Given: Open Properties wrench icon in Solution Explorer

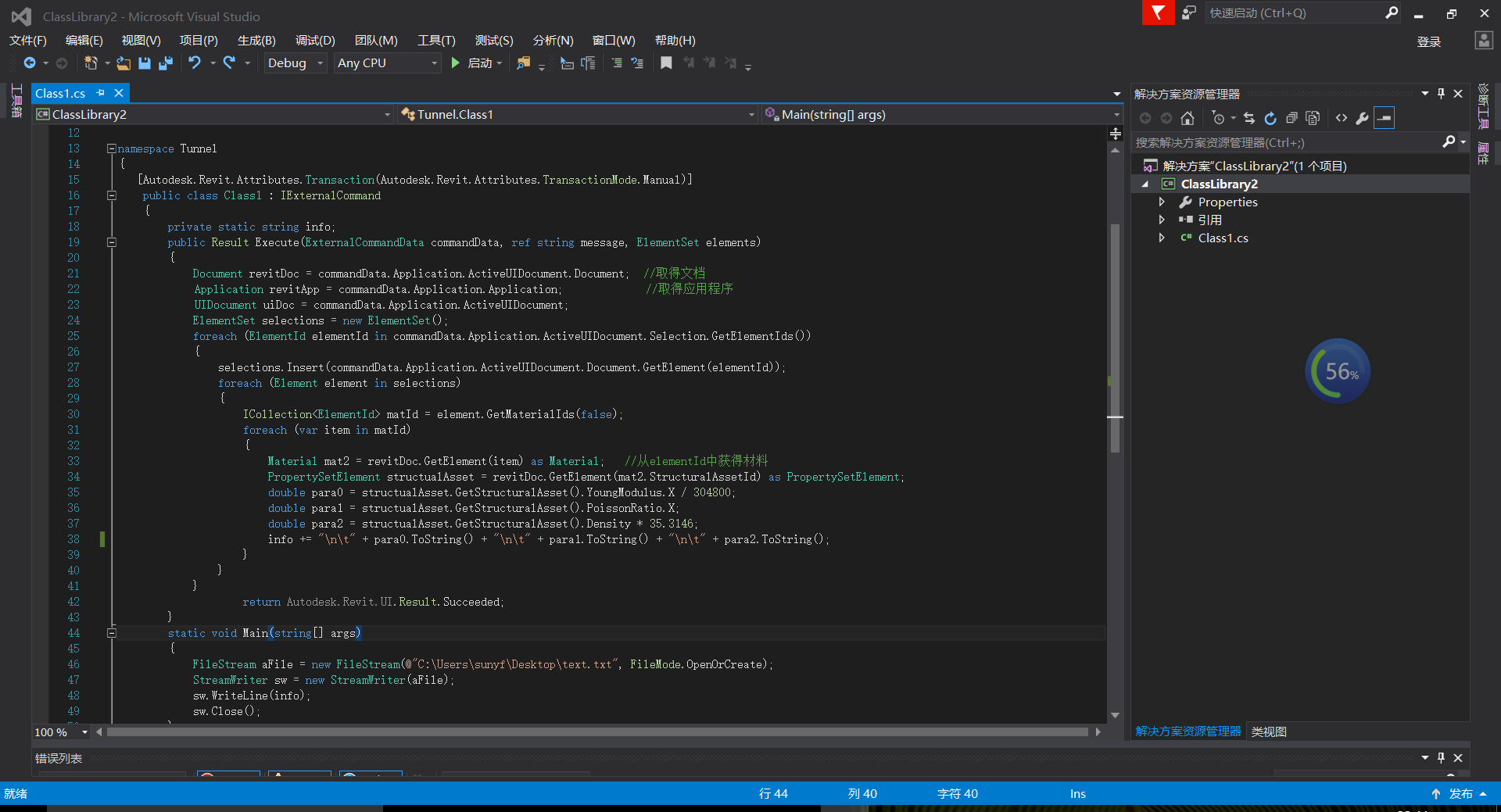Looking at the screenshot, I should [x=1362, y=118].
